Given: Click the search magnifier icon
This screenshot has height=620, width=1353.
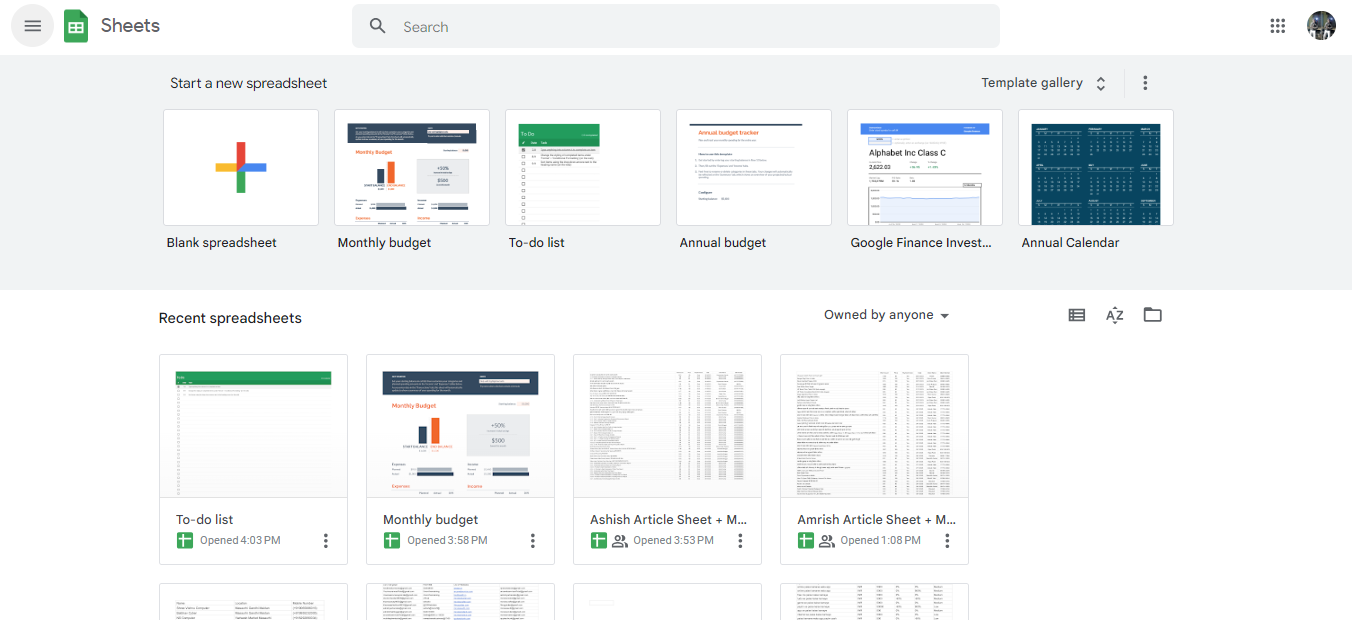Looking at the screenshot, I should point(378,26).
